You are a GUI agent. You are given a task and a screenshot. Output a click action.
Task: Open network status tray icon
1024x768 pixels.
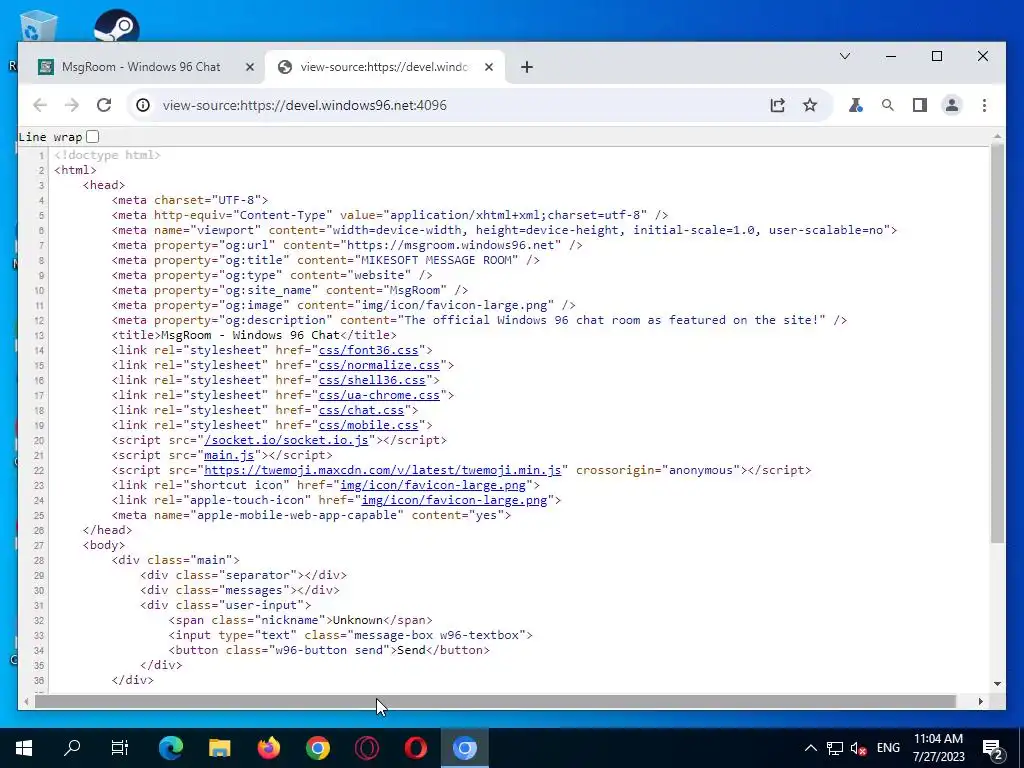coord(835,748)
